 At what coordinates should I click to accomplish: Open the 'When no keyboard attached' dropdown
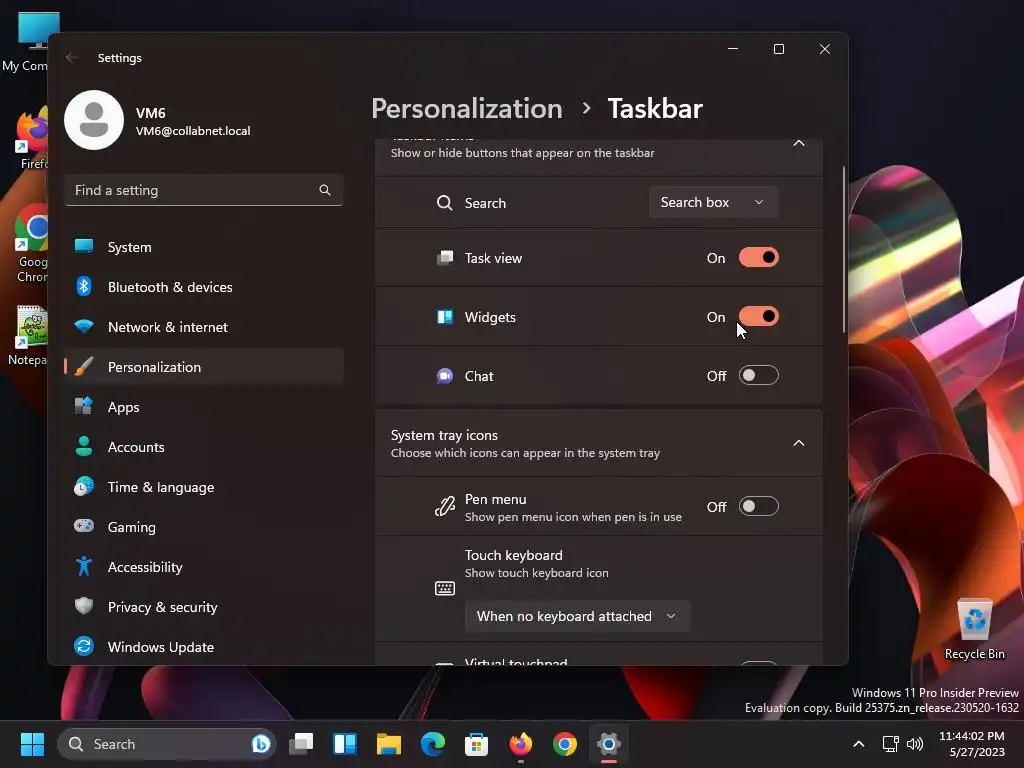point(577,616)
